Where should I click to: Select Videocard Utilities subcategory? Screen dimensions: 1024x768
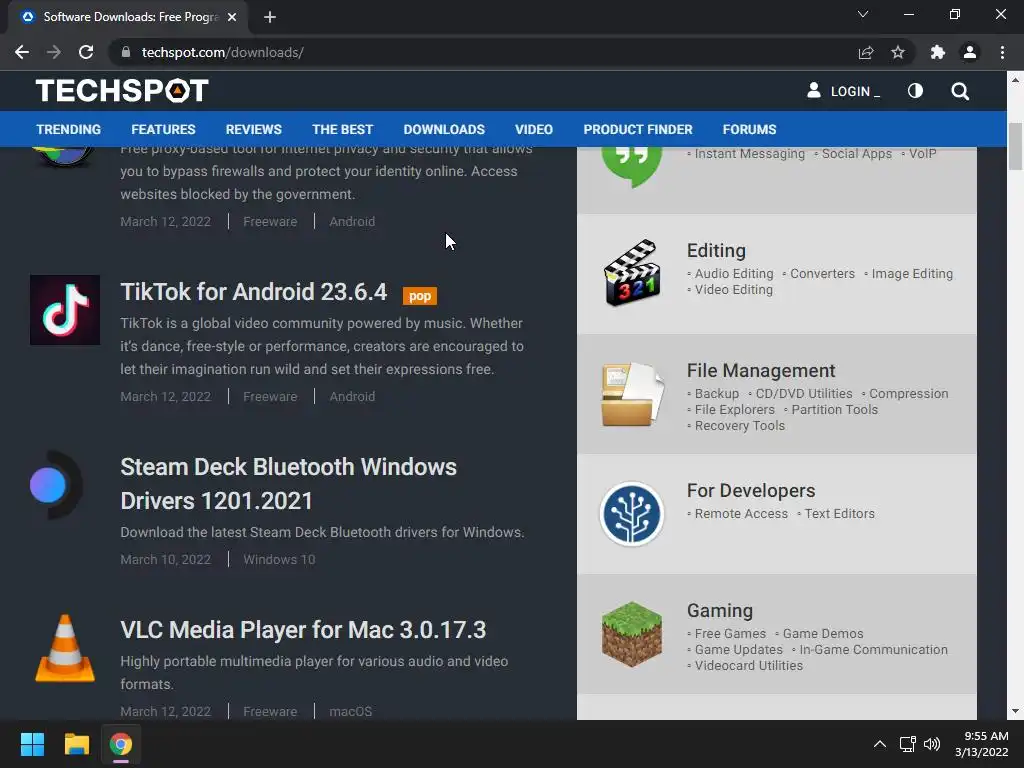748,665
